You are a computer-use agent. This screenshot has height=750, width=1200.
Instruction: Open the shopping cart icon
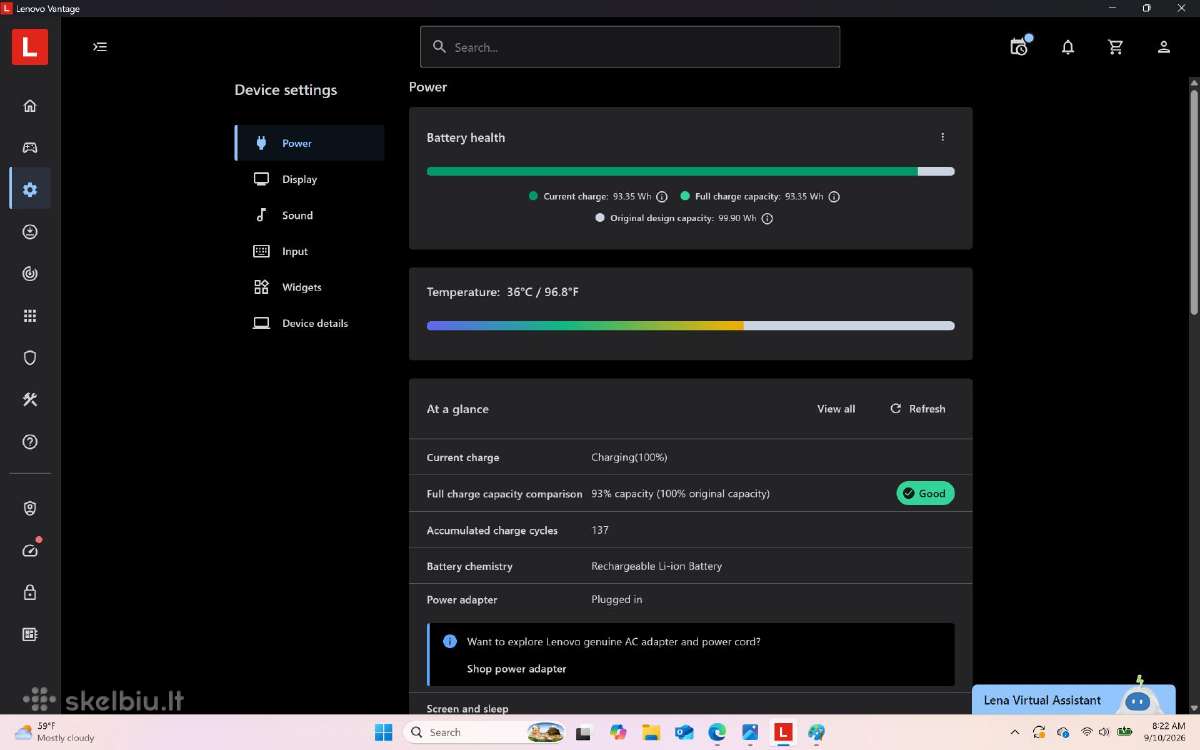coord(1116,47)
